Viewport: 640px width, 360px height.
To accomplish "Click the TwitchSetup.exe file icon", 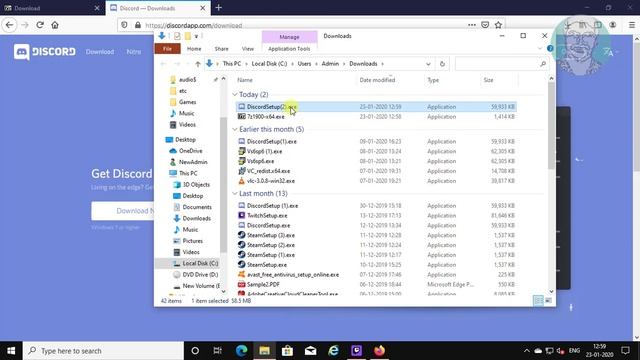I will click(242, 216).
